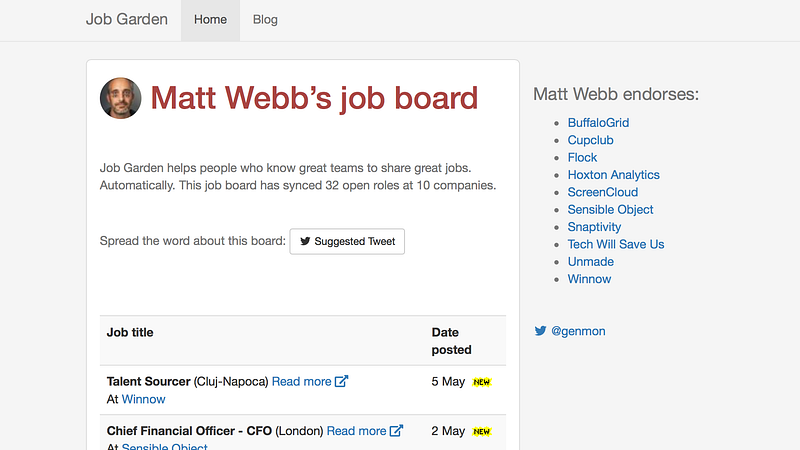
Task: Click Read more for Chief Financial Officer
Action: pos(356,431)
